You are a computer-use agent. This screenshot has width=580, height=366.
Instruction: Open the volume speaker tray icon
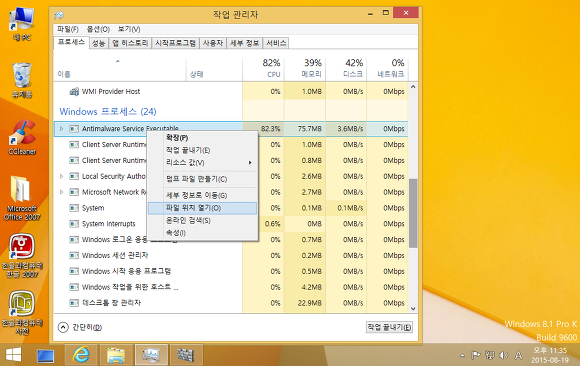point(503,356)
